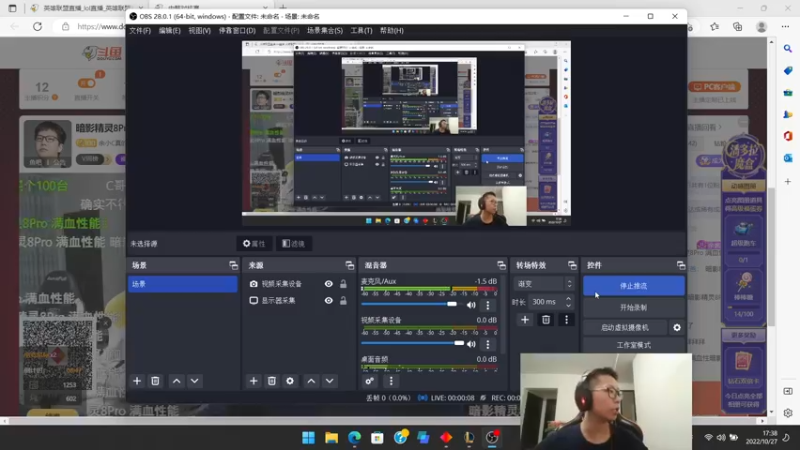Mute the 视频采集设备 audio channel
The height and width of the screenshot is (450, 800).
coord(471,344)
